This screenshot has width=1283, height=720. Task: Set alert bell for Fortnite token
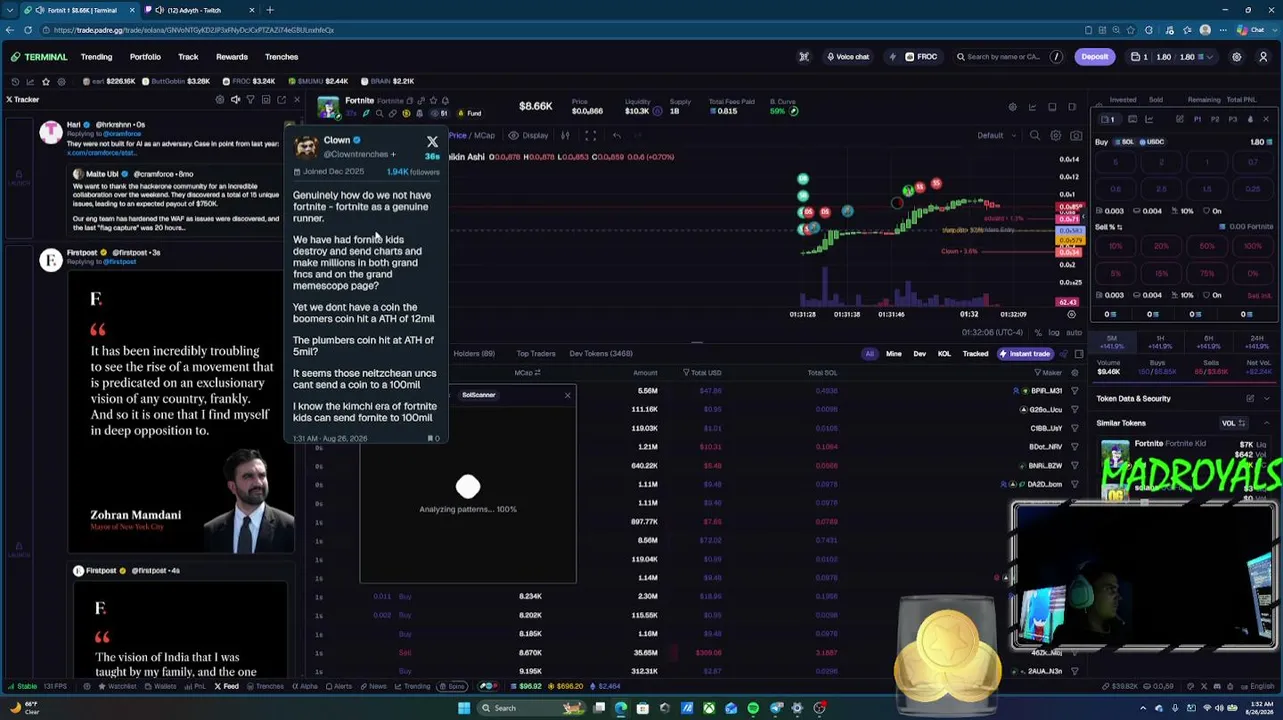click(x=445, y=101)
